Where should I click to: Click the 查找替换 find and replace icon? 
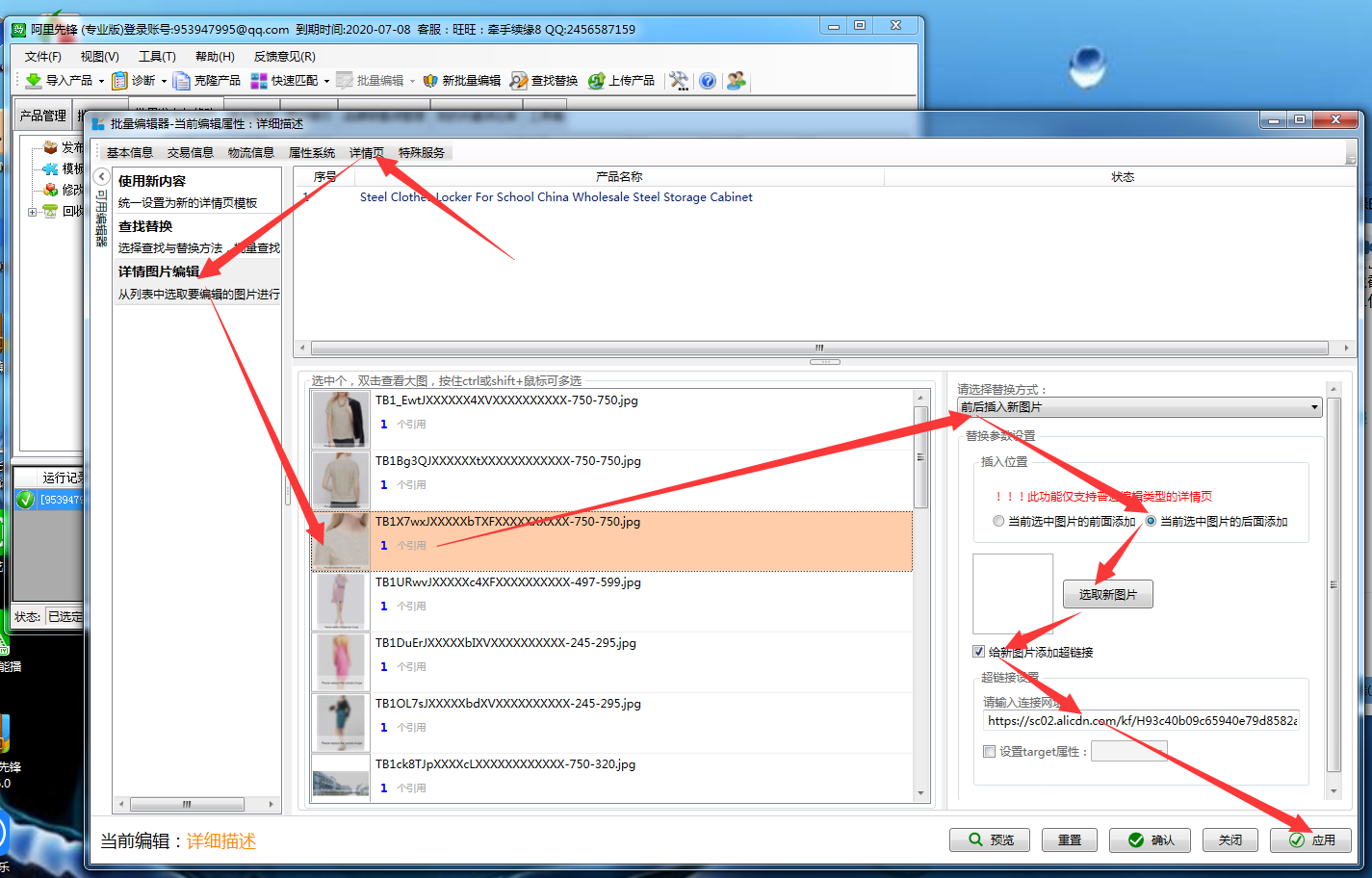[x=519, y=81]
